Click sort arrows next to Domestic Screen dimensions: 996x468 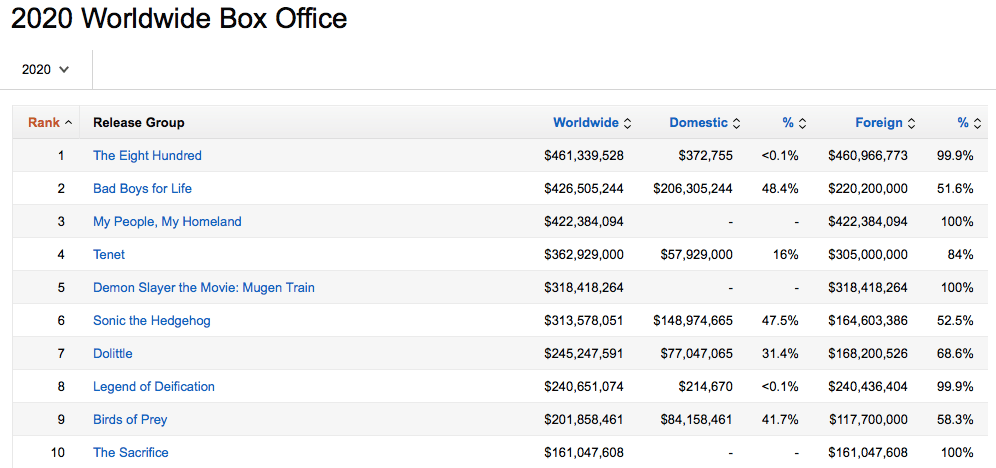click(x=736, y=123)
